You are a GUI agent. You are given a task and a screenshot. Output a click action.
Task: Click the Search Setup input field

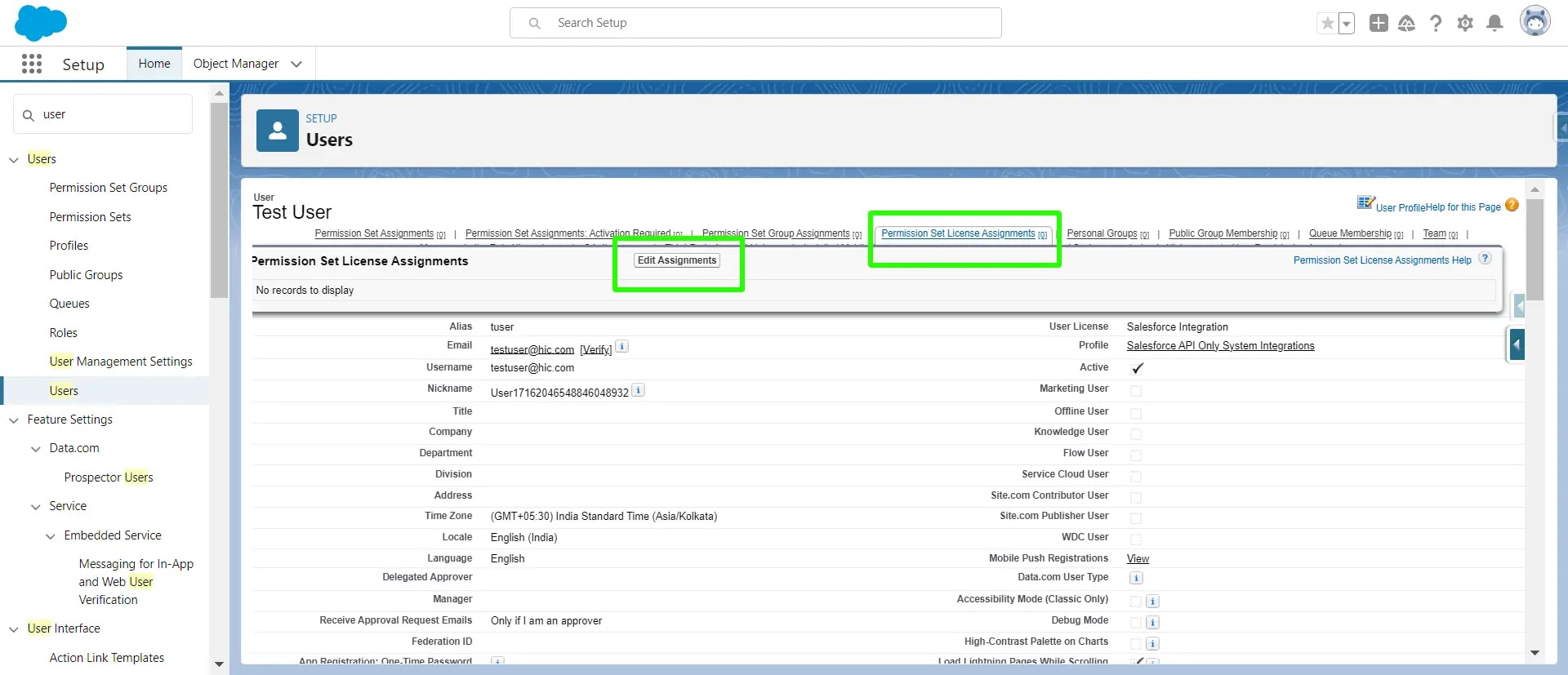click(755, 23)
